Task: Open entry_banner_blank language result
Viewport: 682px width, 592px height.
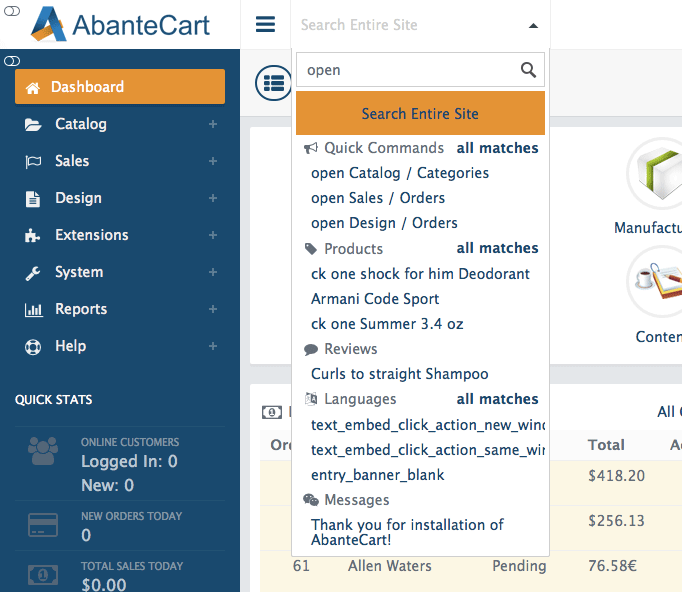Action: pos(378,475)
